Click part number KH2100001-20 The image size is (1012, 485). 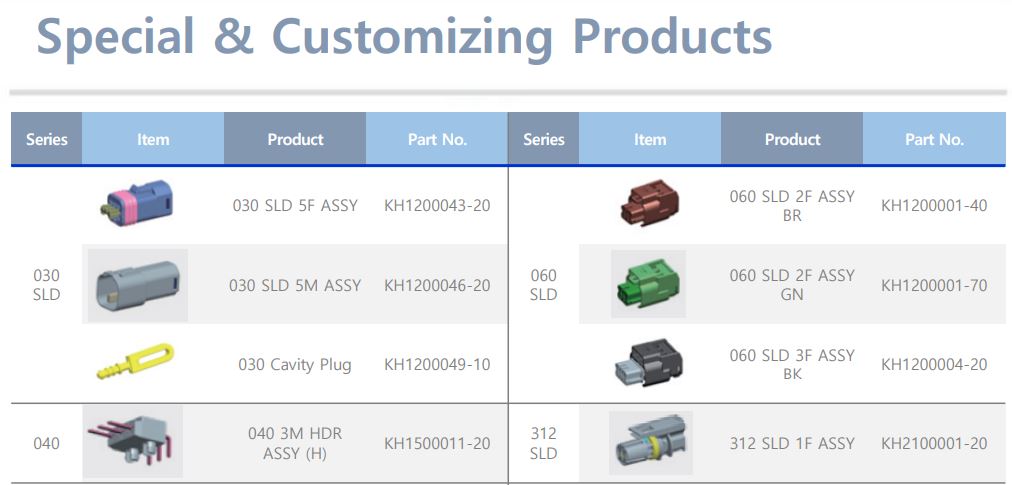click(x=934, y=443)
